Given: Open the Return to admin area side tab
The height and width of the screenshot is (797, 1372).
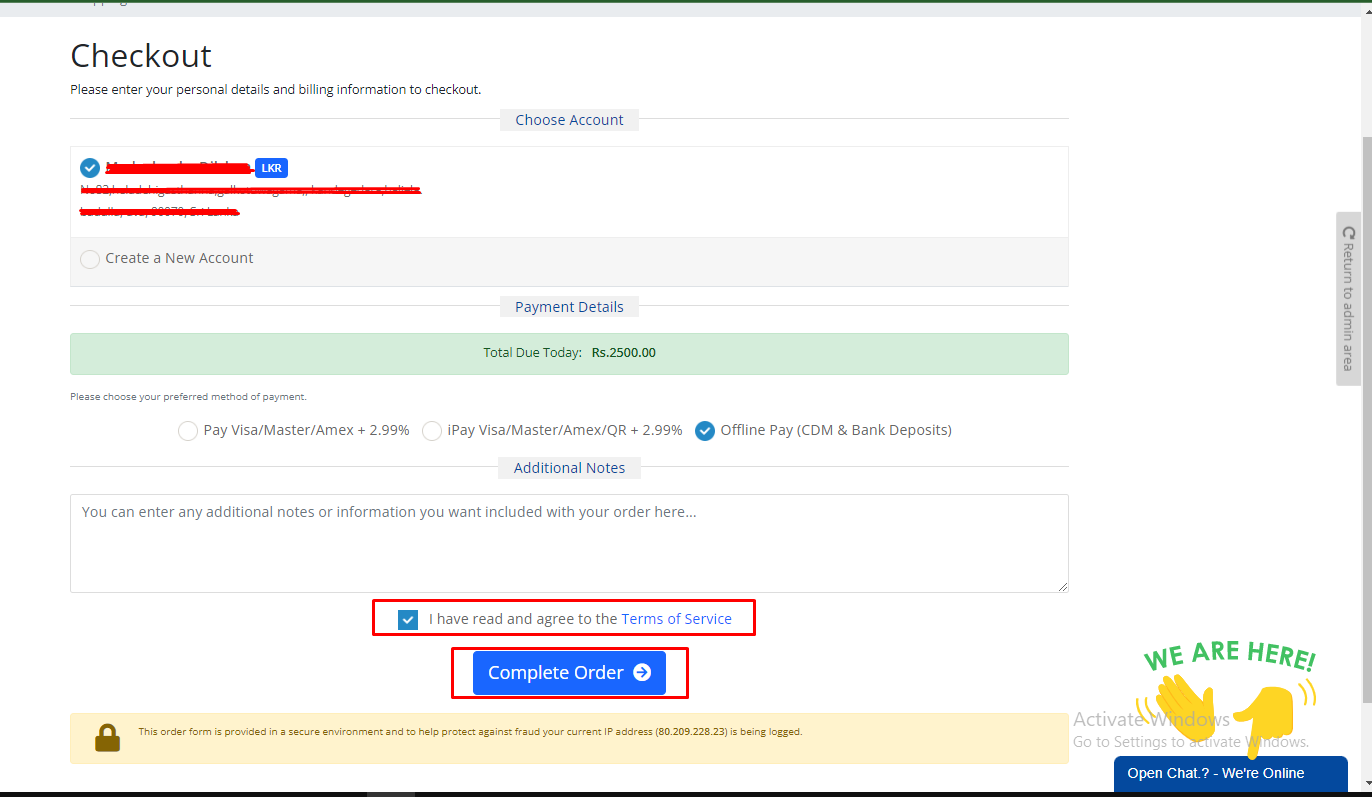Looking at the screenshot, I should click(x=1348, y=298).
